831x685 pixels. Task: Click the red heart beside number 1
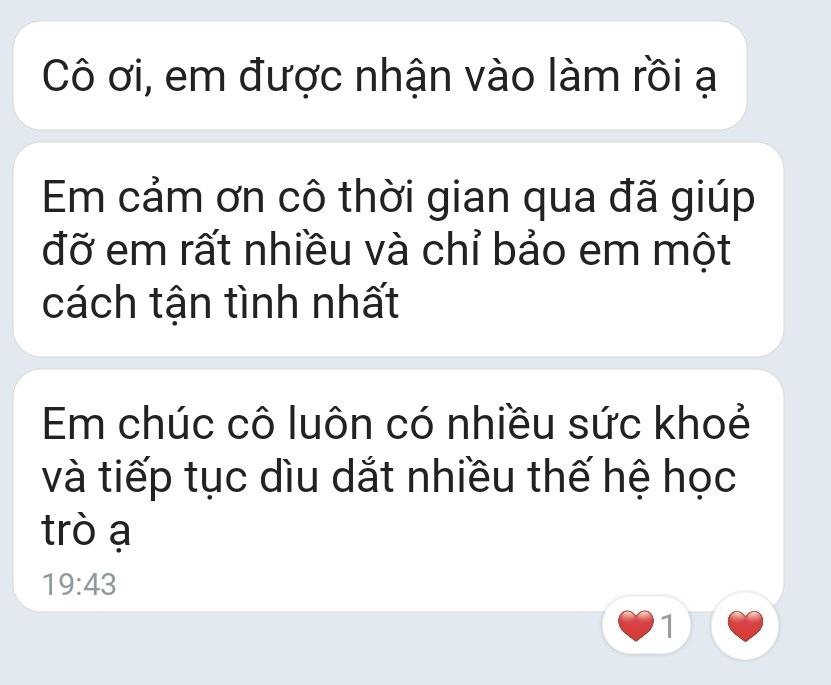[x=635, y=626]
